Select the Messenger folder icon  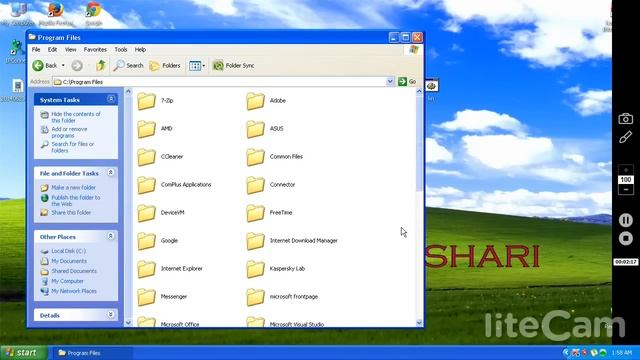point(147,297)
